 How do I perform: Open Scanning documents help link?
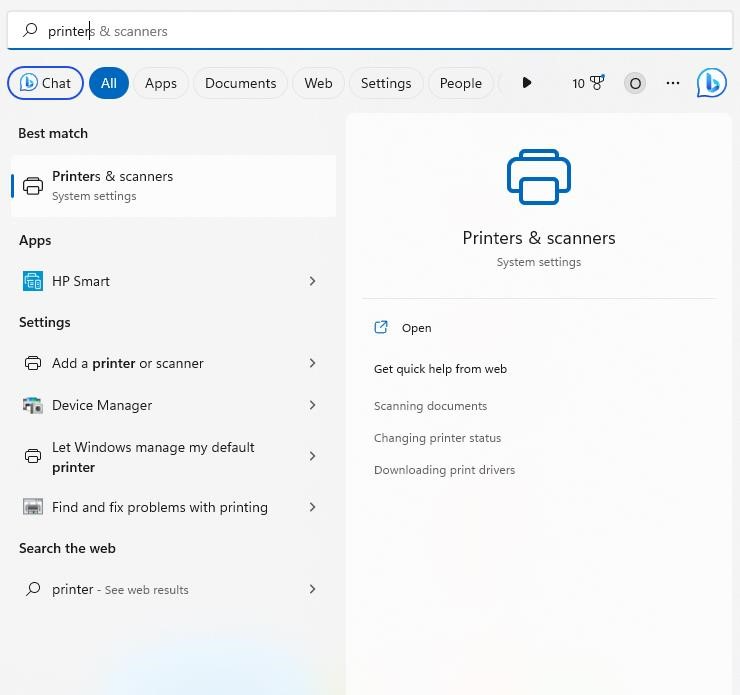[x=430, y=406]
